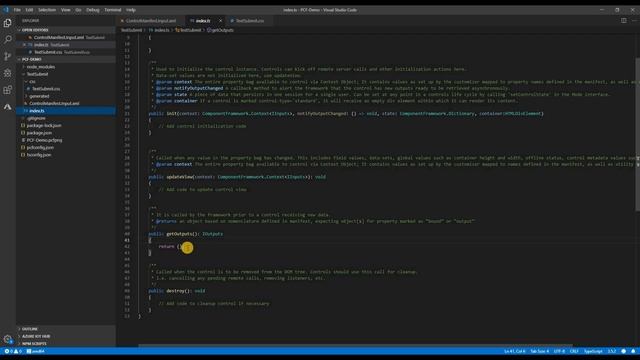The image size is (640, 360).
Task: Expand the Outline panel
Action: pos(29,329)
